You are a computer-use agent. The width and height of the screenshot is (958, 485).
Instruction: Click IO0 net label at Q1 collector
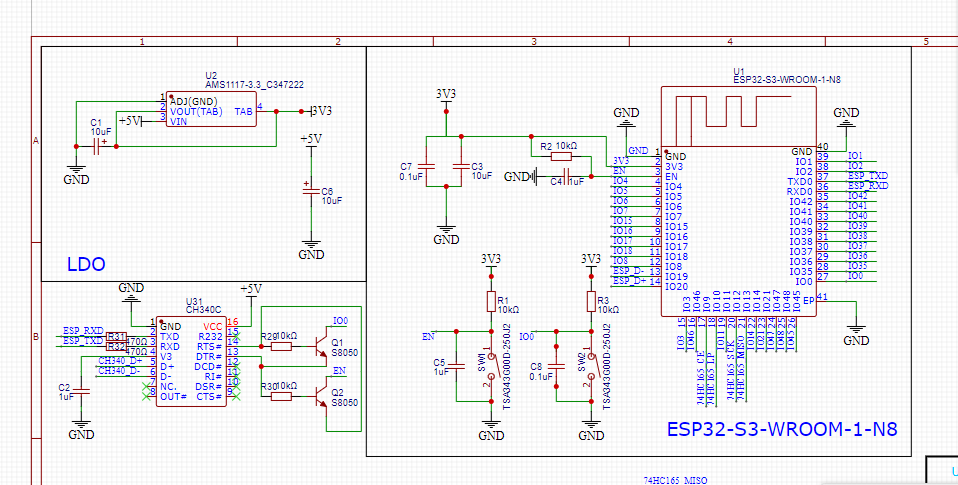tap(340, 321)
